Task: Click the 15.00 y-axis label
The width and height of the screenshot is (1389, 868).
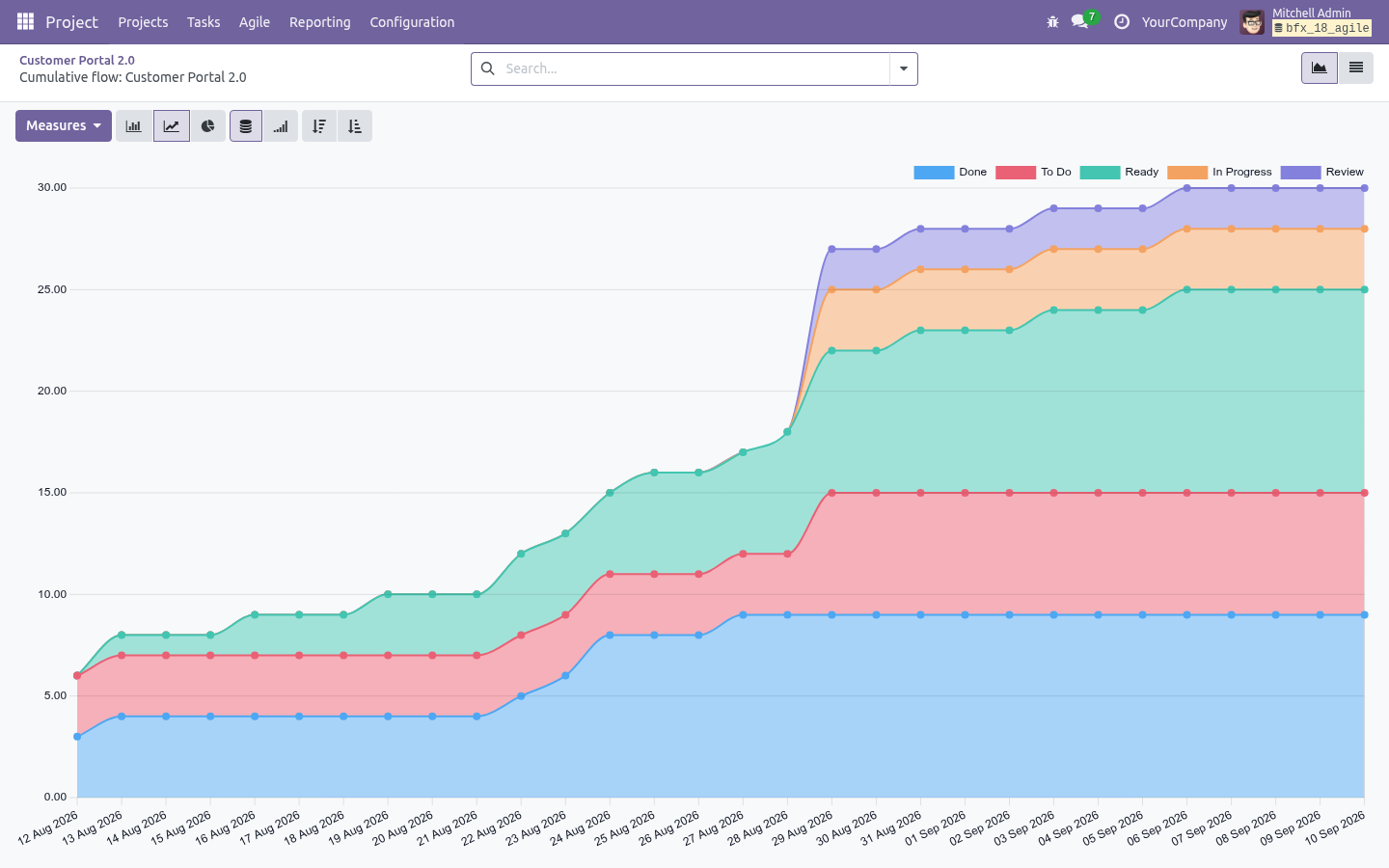Action: point(52,492)
